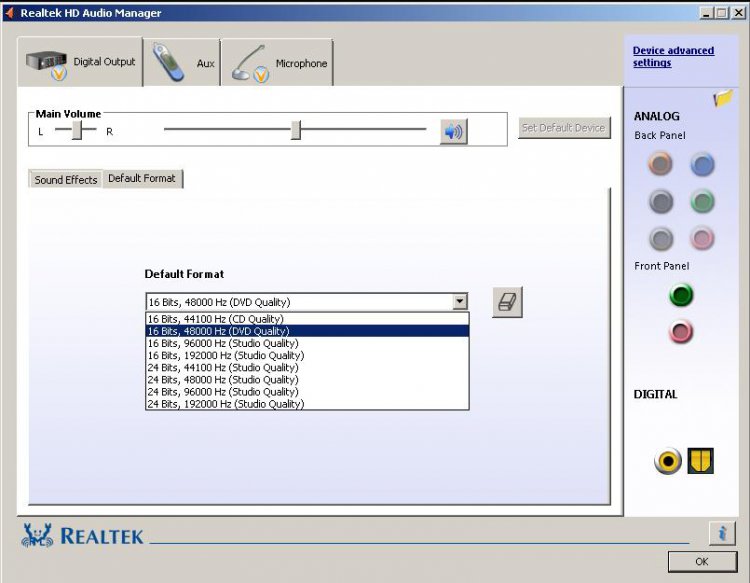The image size is (750, 583).
Task: Open connector settings folder icon
Action: tap(723, 99)
